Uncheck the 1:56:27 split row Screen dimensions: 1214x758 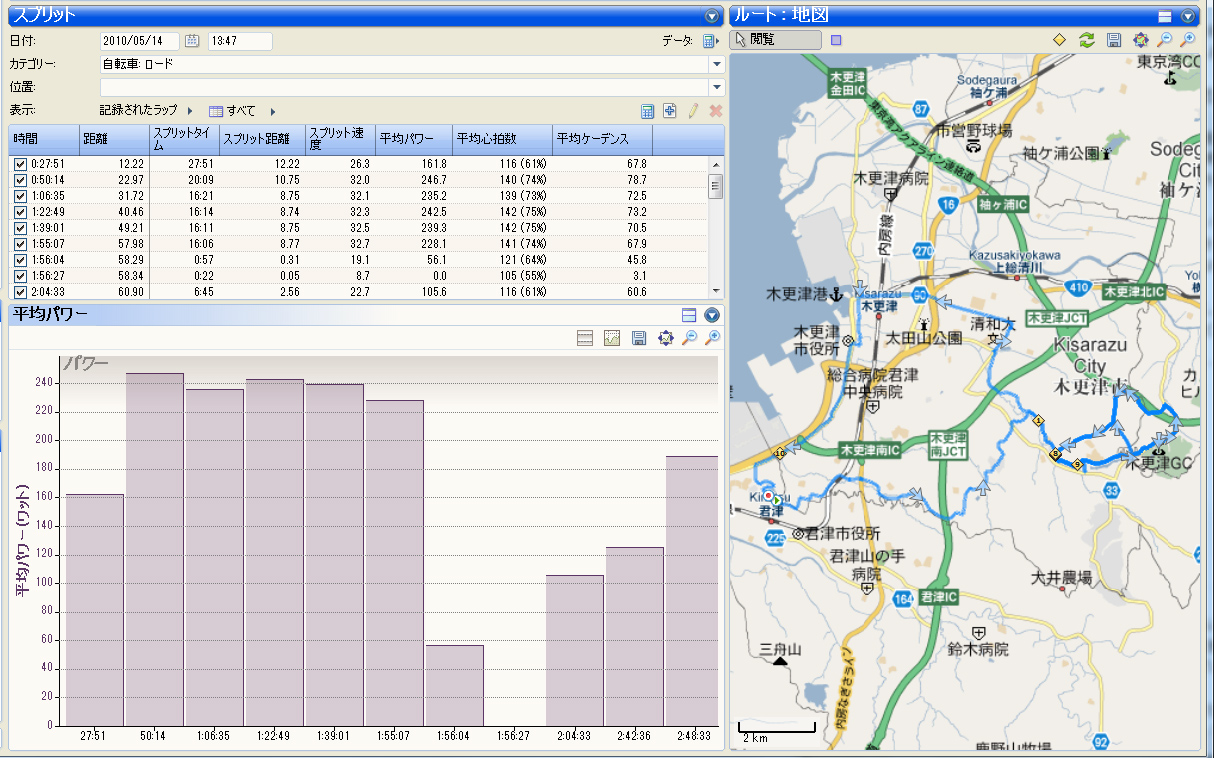(20, 275)
